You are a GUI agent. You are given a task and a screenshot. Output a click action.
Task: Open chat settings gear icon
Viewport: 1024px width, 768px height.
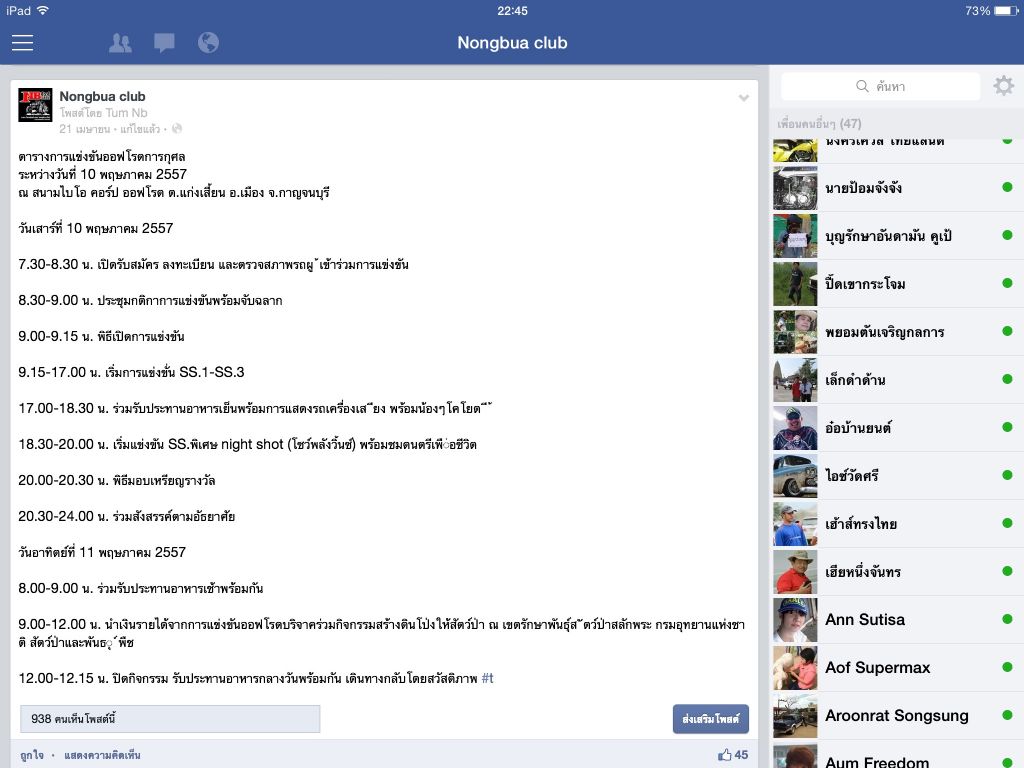[x=1004, y=86]
